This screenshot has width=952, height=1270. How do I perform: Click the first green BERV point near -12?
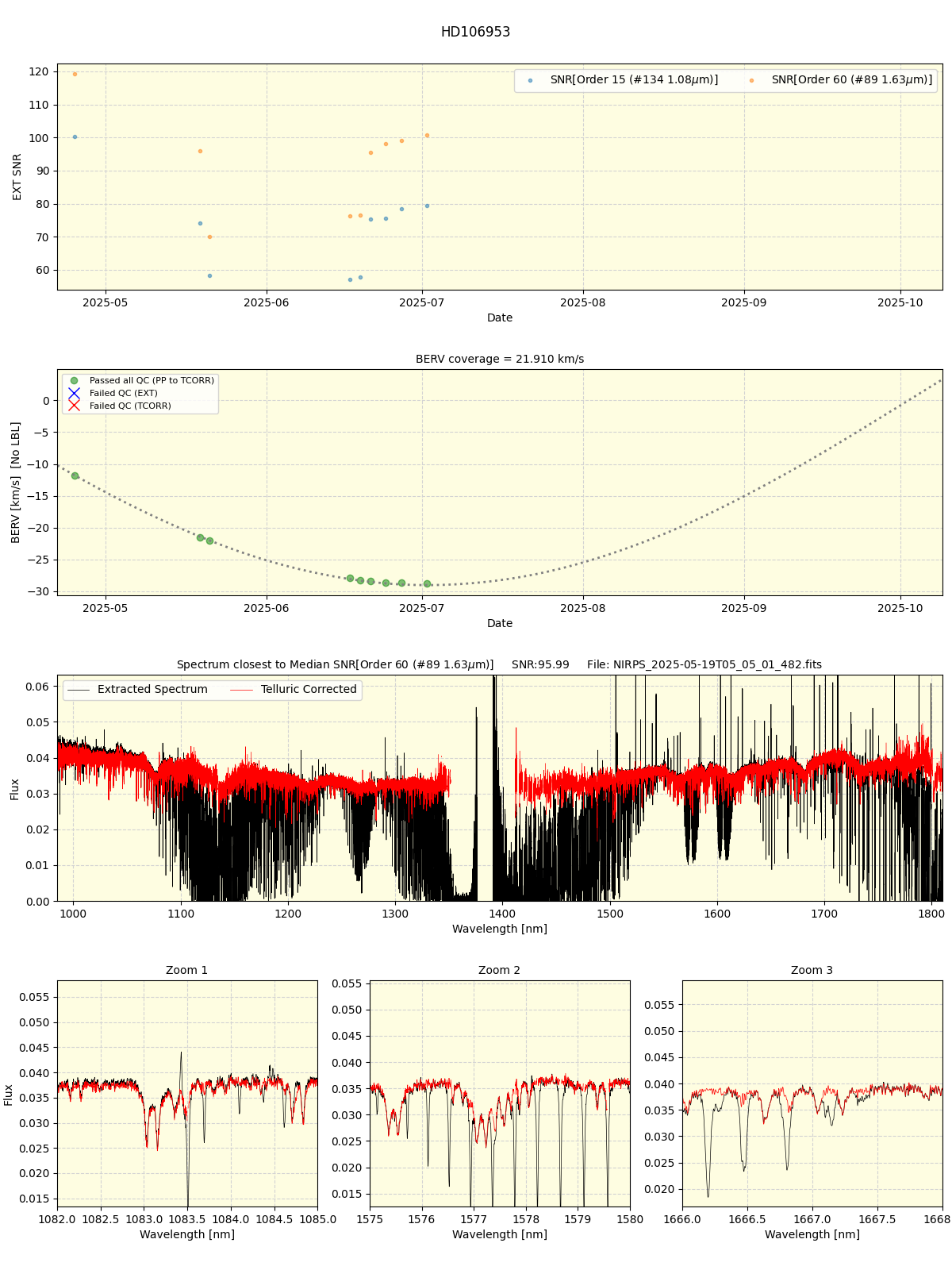[75, 475]
